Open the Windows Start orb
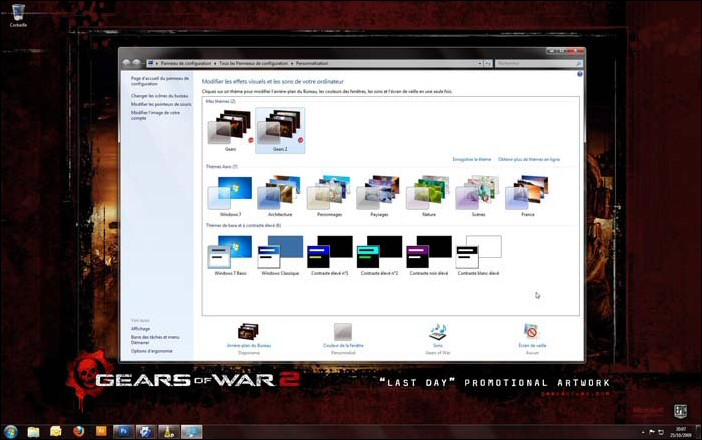The image size is (702, 440). pyautogui.click(x=10, y=431)
